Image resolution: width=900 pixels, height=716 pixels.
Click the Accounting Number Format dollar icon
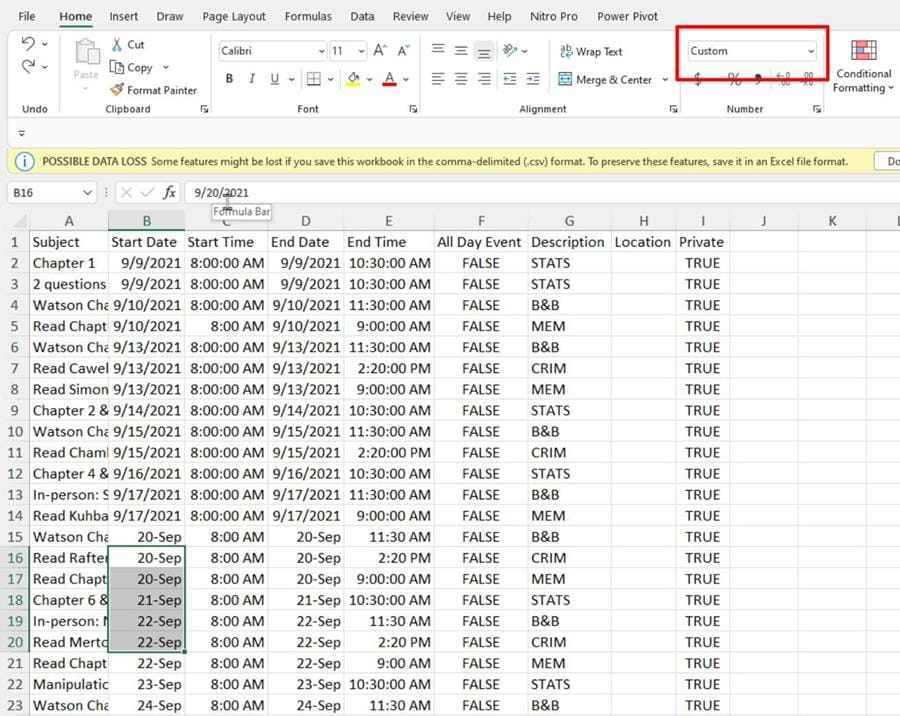point(697,79)
